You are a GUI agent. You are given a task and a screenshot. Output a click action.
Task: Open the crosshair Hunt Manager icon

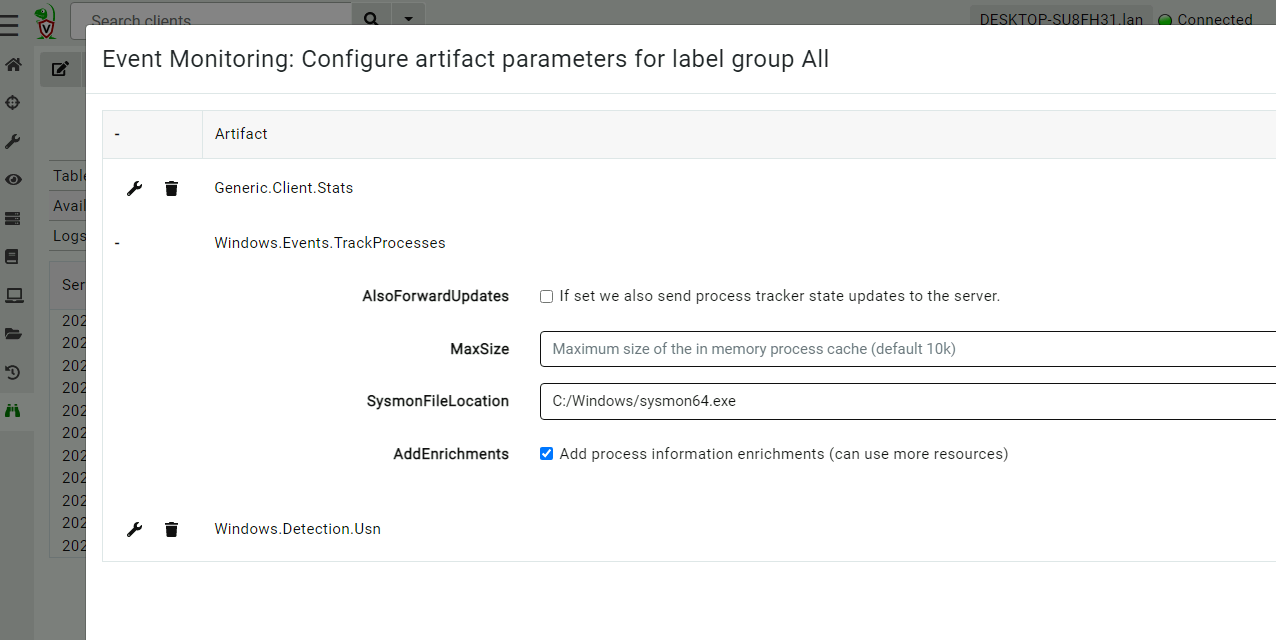(13, 103)
